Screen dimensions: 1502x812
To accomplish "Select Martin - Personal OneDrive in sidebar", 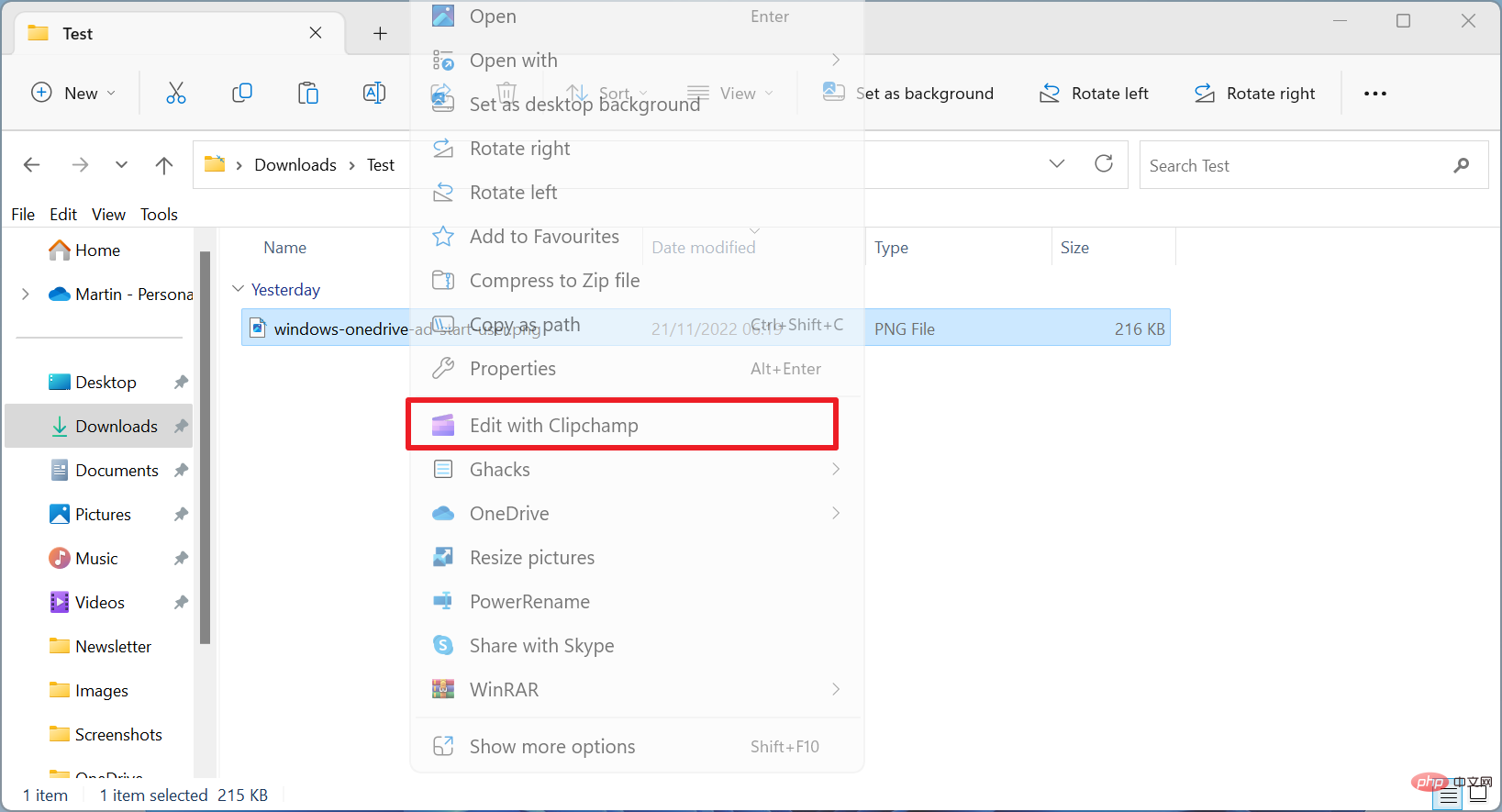I will point(120,295).
